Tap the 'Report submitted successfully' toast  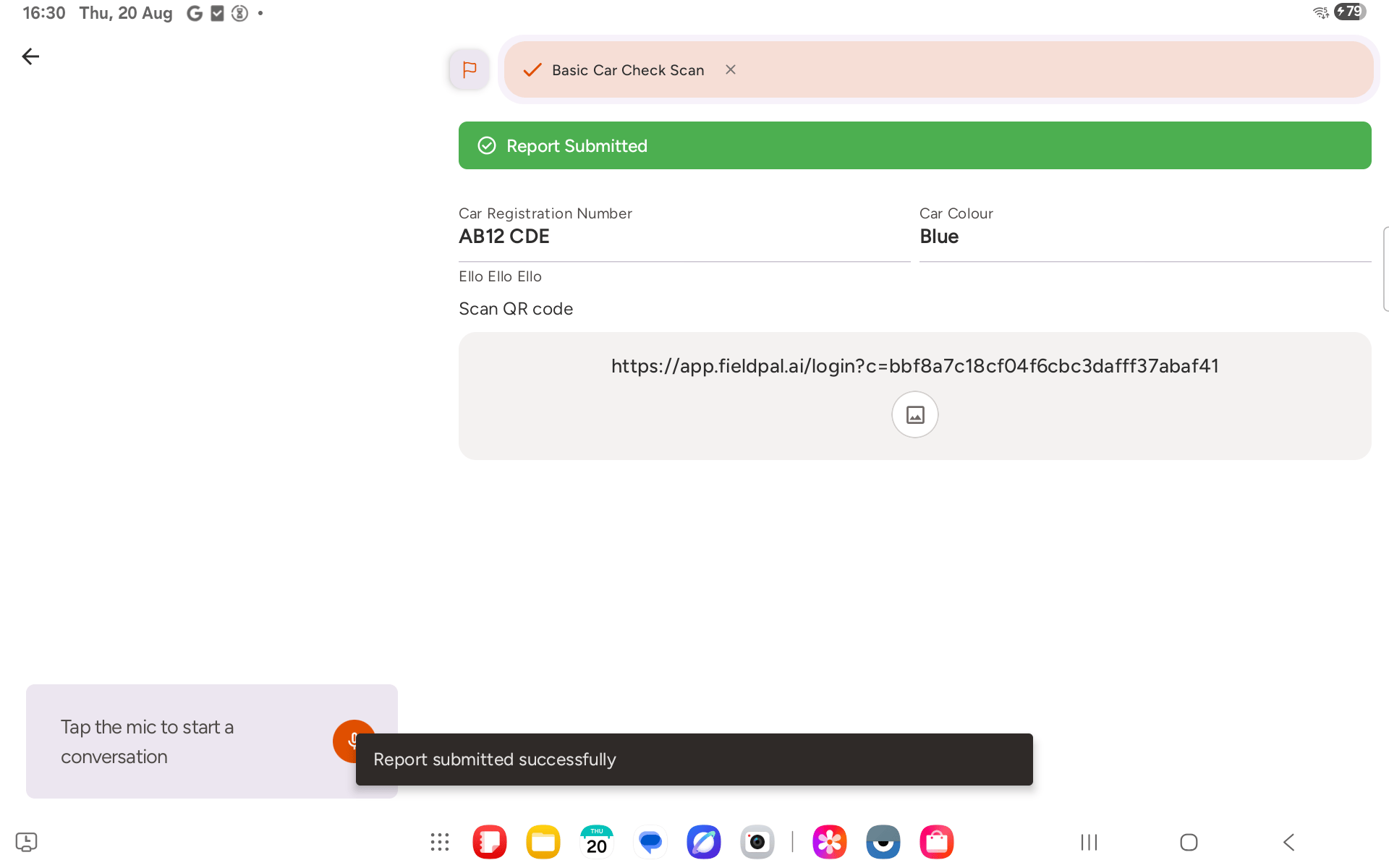(x=694, y=759)
